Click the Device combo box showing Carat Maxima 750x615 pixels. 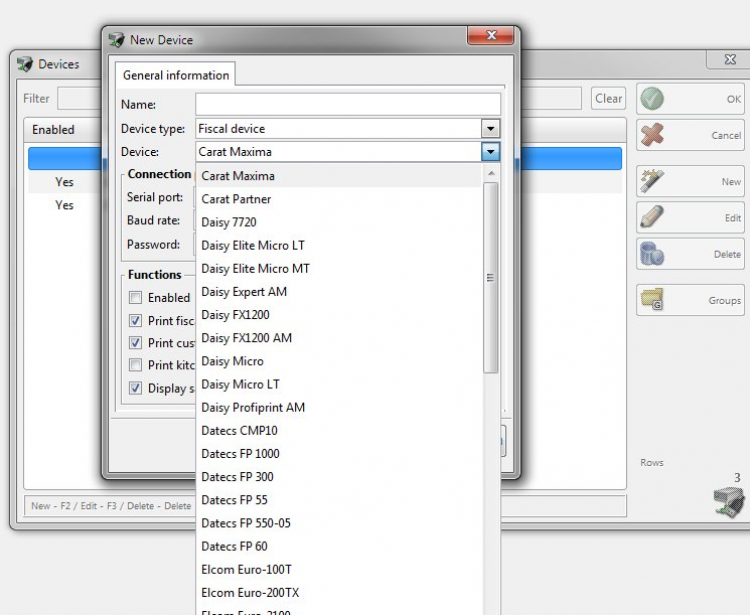tap(348, 152)
